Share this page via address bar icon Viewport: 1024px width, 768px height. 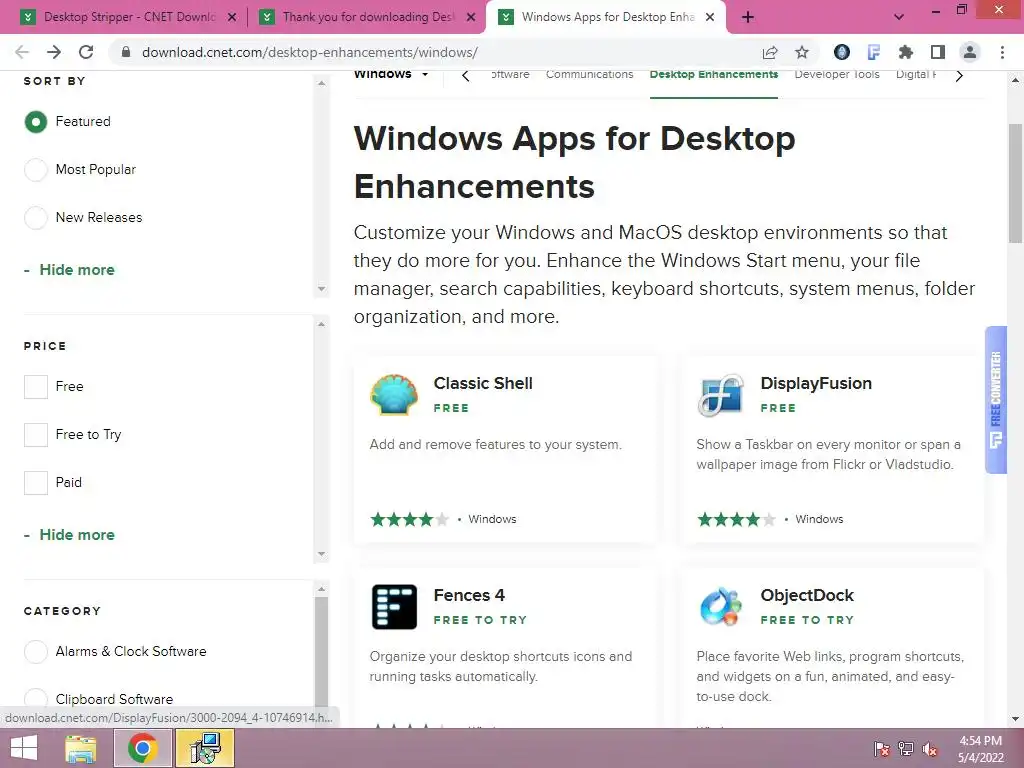(770, 52)
